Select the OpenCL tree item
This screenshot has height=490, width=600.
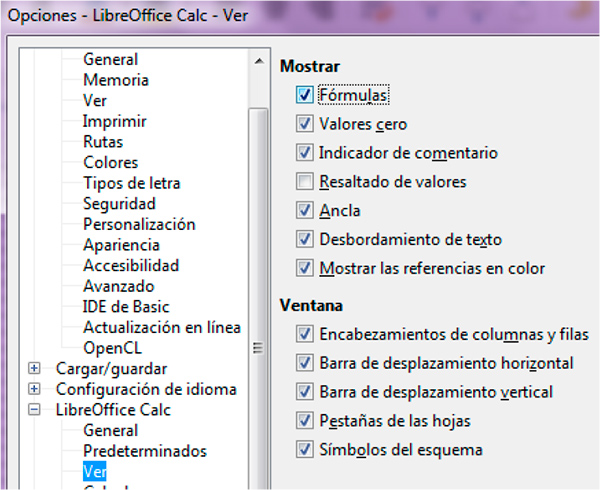[x=110, y=348]
